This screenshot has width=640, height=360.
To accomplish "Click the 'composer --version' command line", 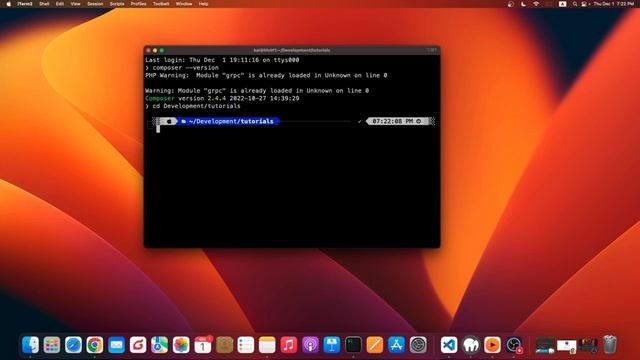I will pyautogui.click(x=182, y=68).
